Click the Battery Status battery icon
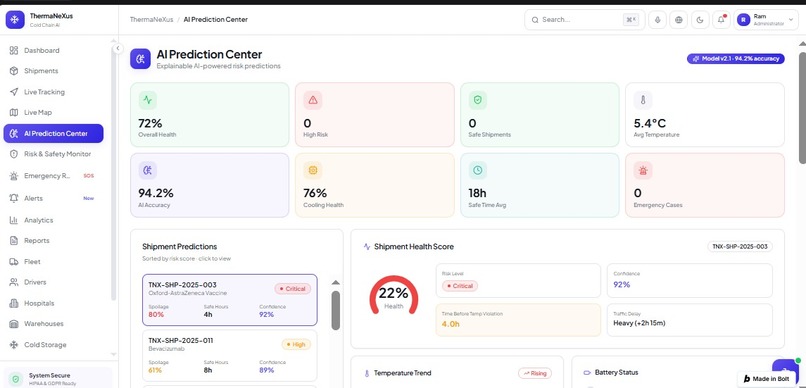This screenshot has width=806, height=388. click(587, 373)
